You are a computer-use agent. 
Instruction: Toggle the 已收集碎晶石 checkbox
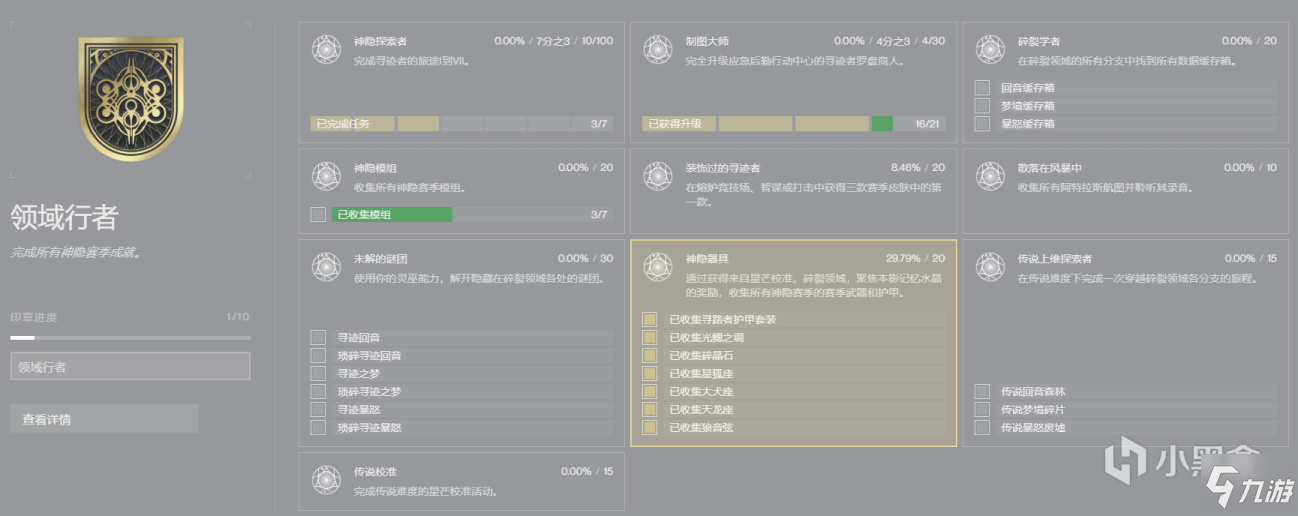coord(650,356)
